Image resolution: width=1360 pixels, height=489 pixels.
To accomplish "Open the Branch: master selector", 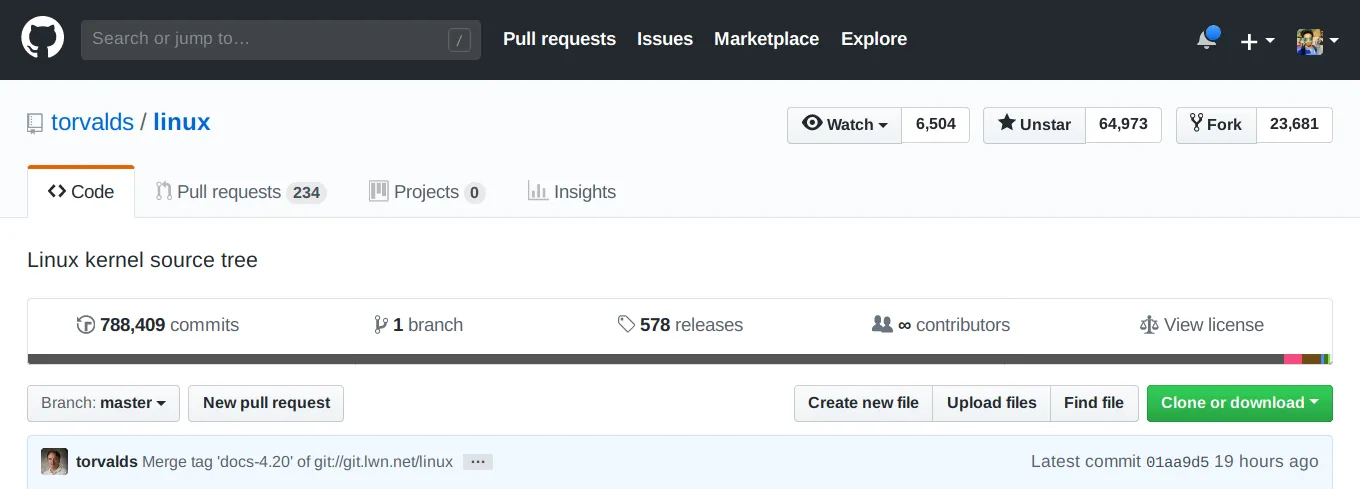I will click(103, 403).
